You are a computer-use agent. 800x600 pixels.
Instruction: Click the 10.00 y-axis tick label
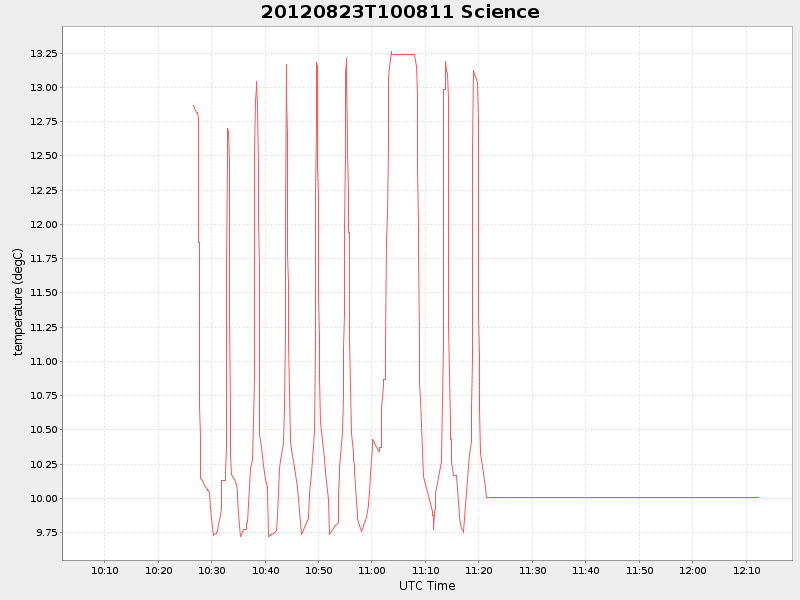coord(43,498)
